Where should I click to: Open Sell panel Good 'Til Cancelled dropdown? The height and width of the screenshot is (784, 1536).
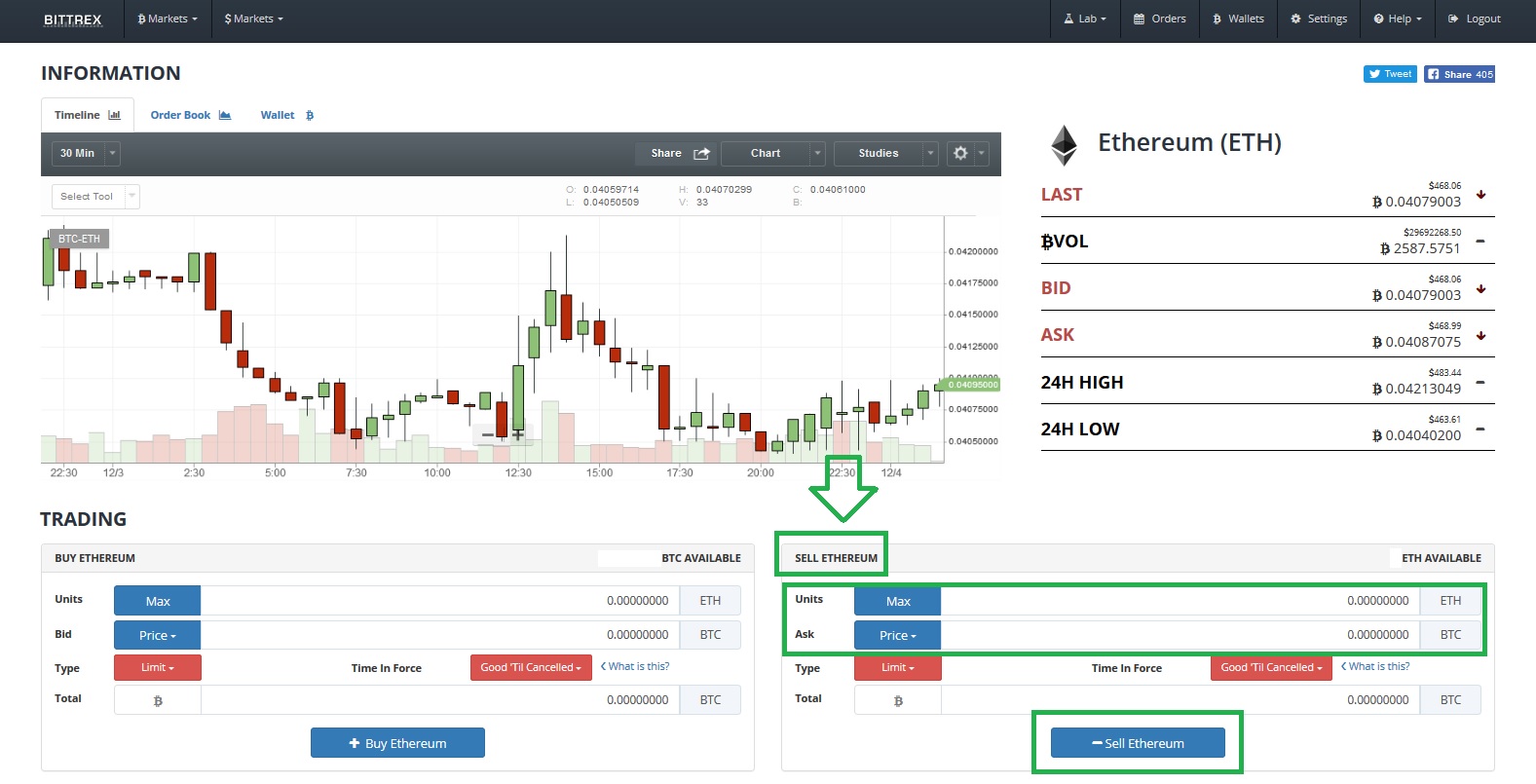point(1271,668)
